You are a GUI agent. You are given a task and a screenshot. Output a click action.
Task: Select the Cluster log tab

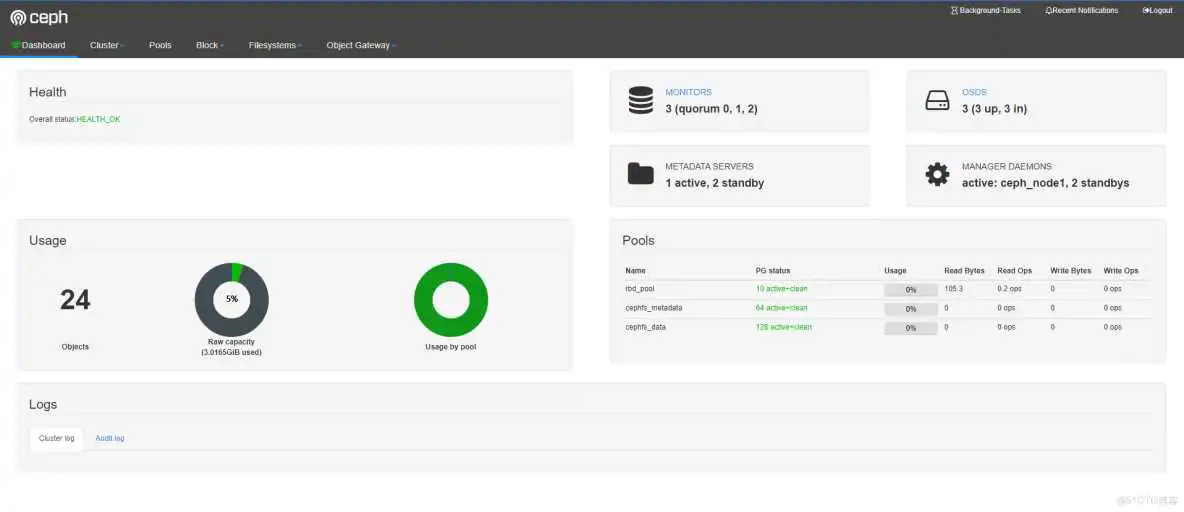coord(56,438)
